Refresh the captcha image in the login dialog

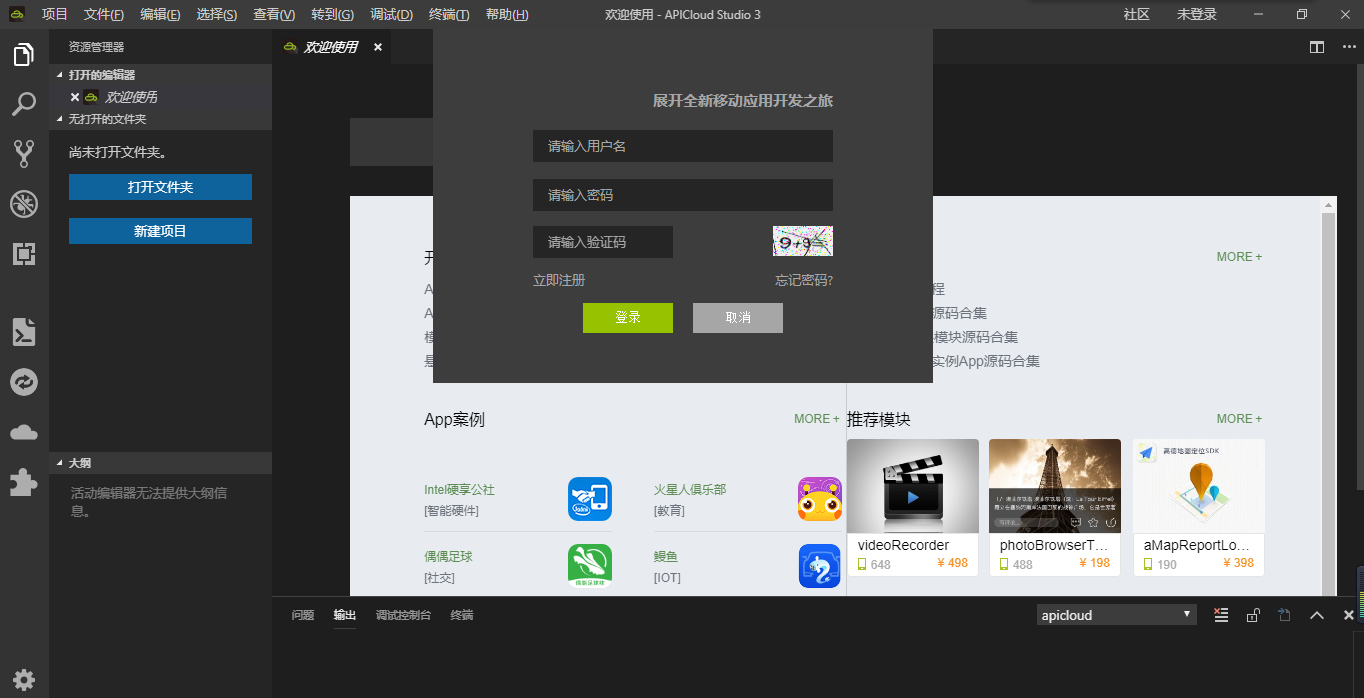click(x=802, y=241)
